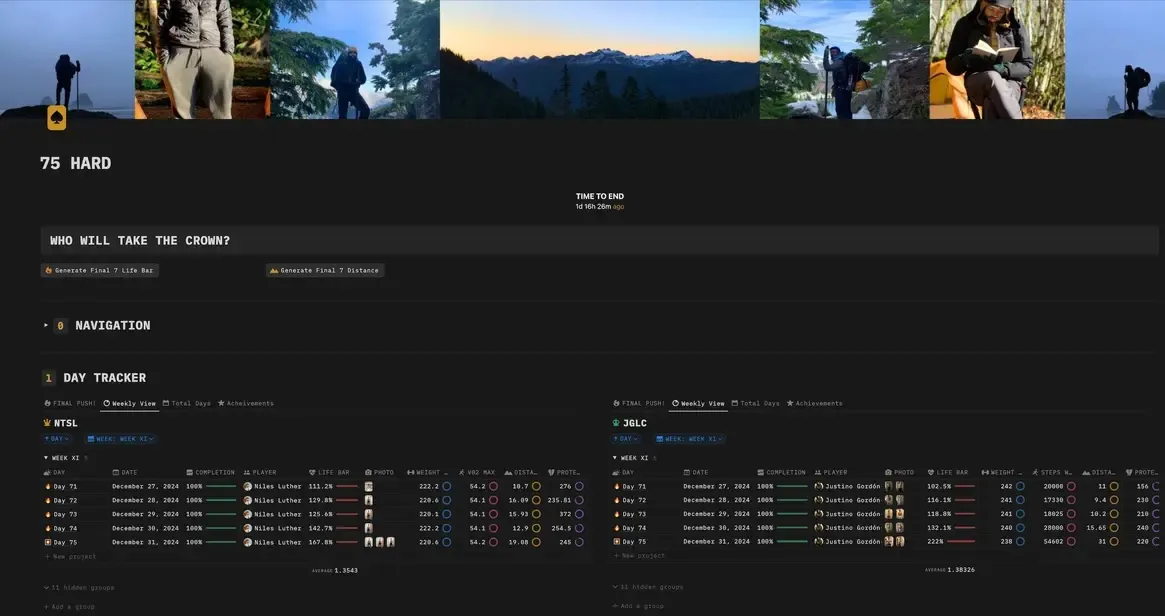
Task: Add New project row in JGLC table
Action: (639, 556)
